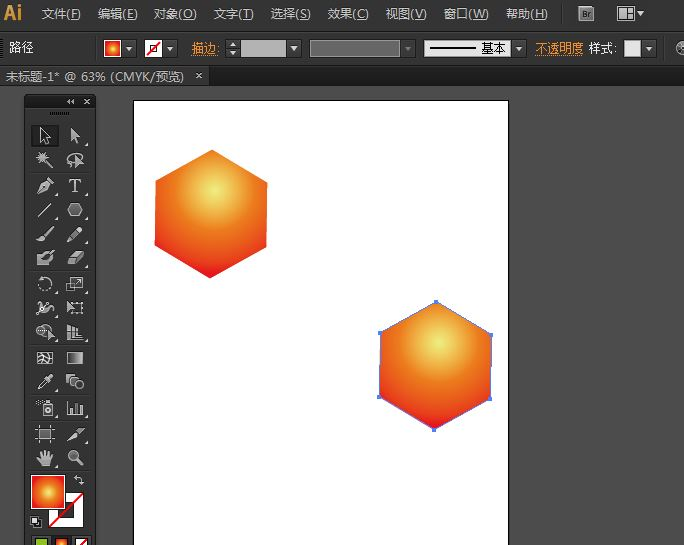Select the Slice tool

pos(75,434)
